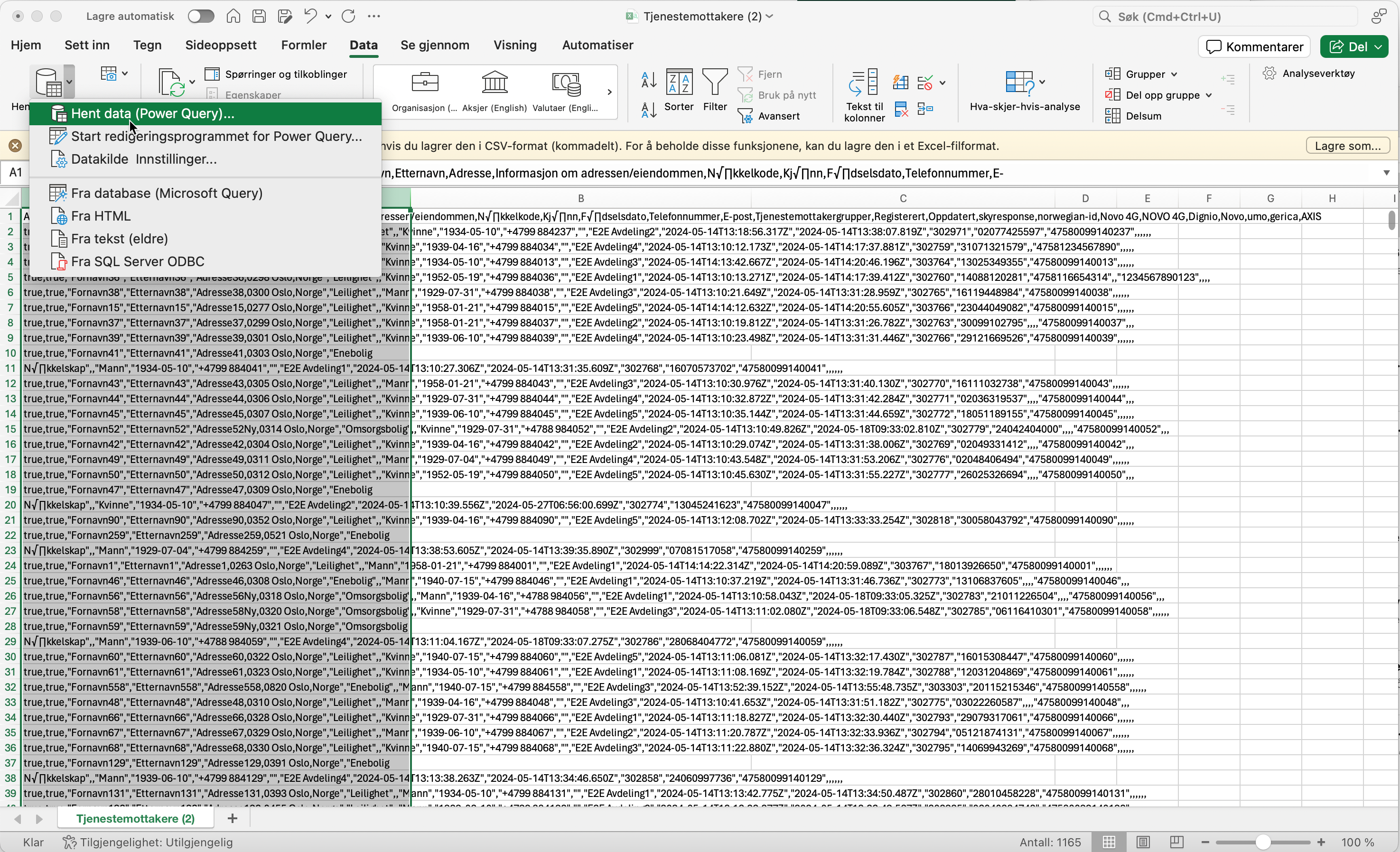Choose Hent data (Power Query)...
This screenshot has height=852, width=1400.
[205, 113]
